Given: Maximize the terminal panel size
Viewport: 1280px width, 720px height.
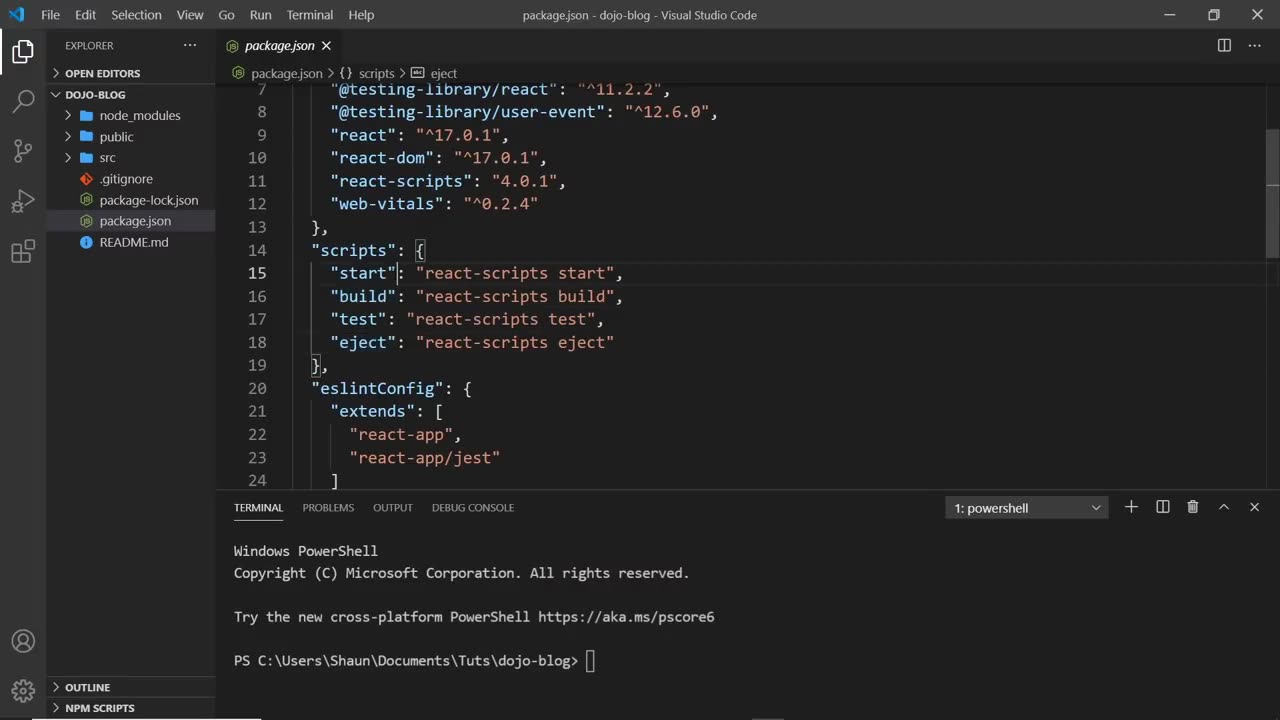Looking at the screenshot, I should pos(1223,507).
